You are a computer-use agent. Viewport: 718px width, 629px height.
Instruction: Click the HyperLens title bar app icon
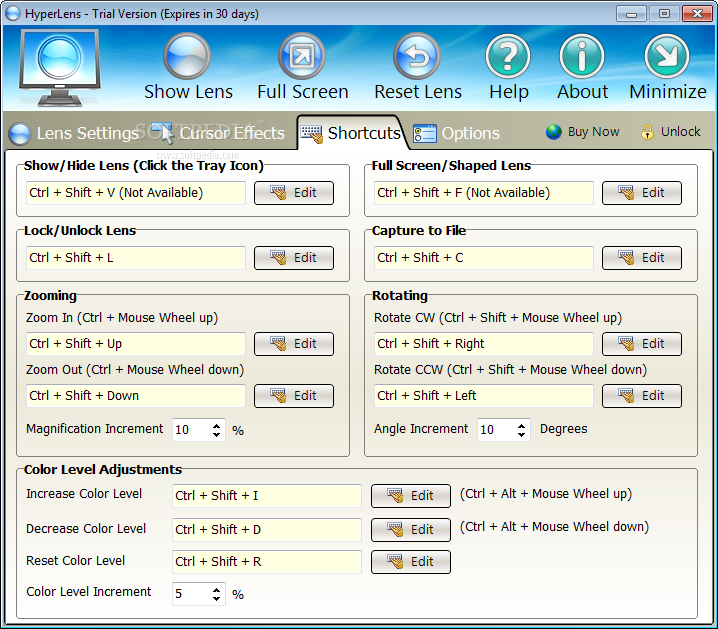tap(13, 13)
